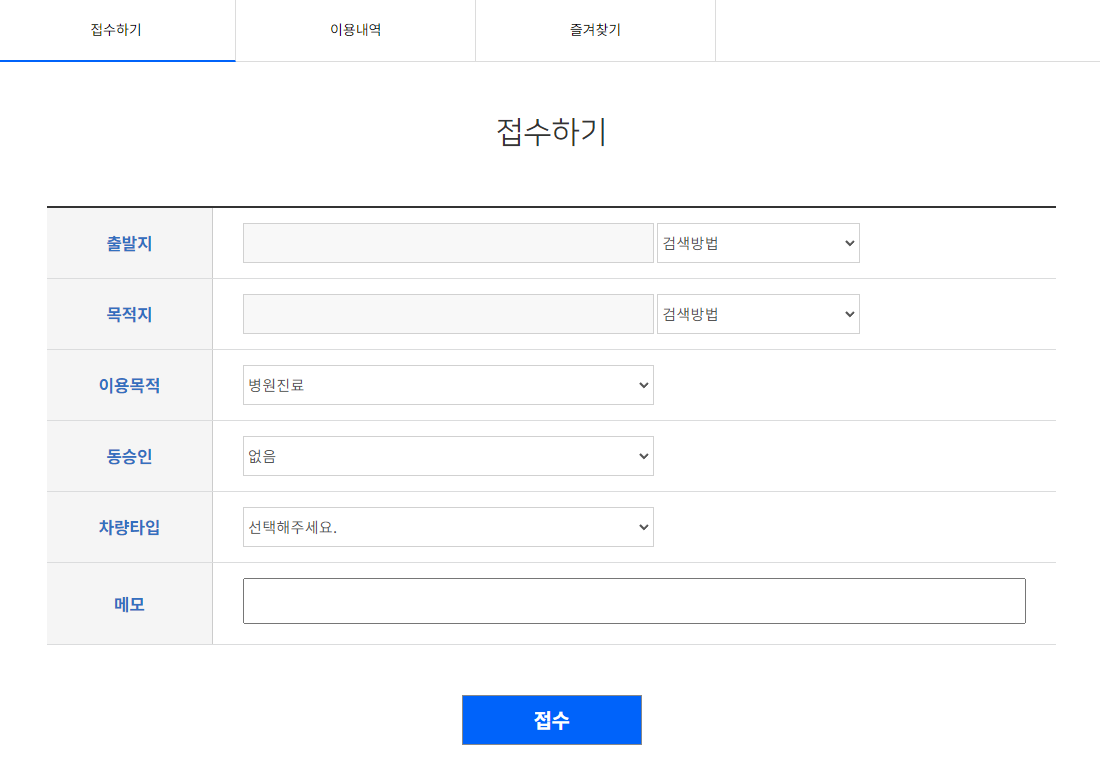Click the 출발지 row label

[129, 242]
